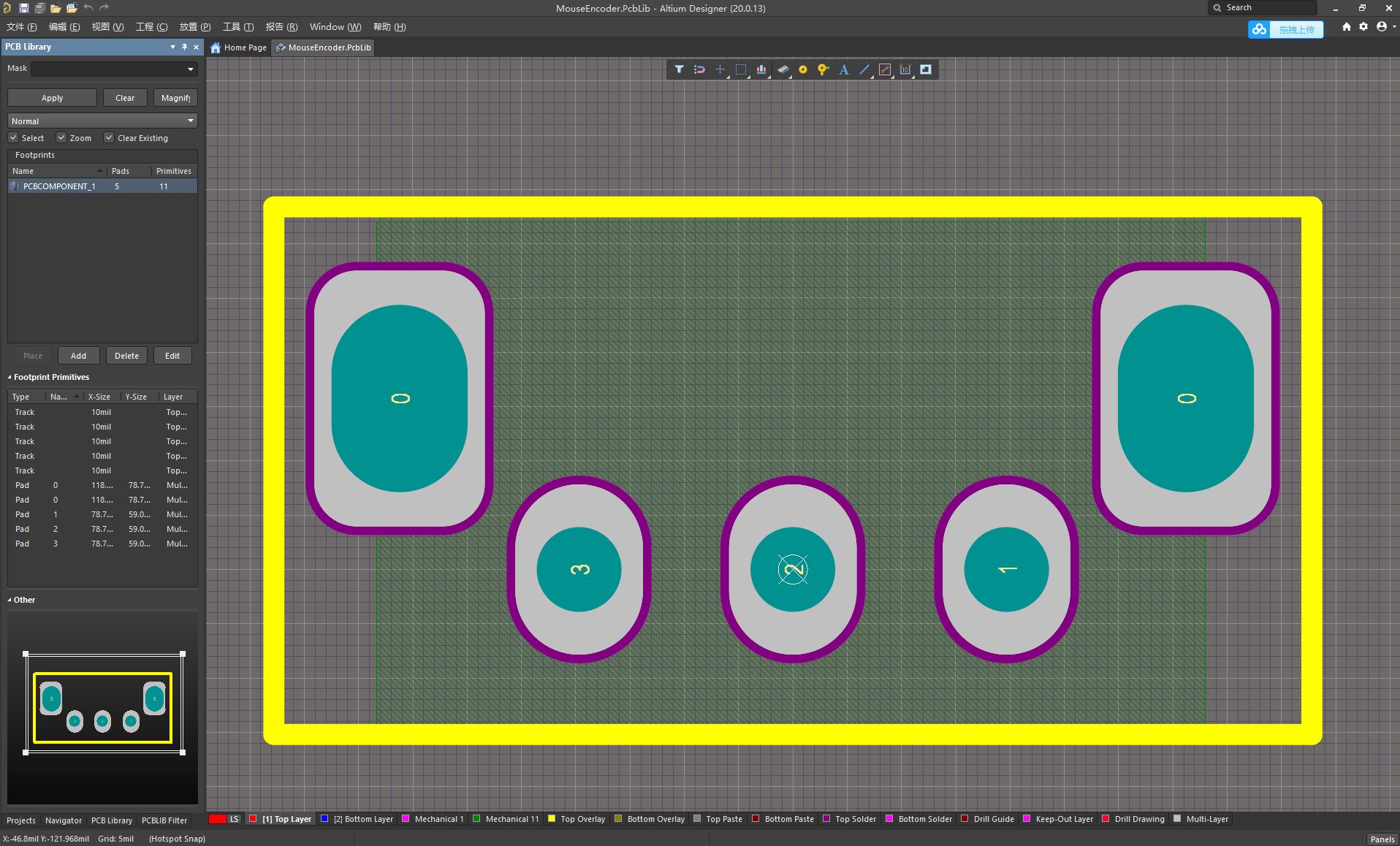Toggle the Zoom checkbox
The width and height of the screenshot is (1400, 846).
[61, 137]
